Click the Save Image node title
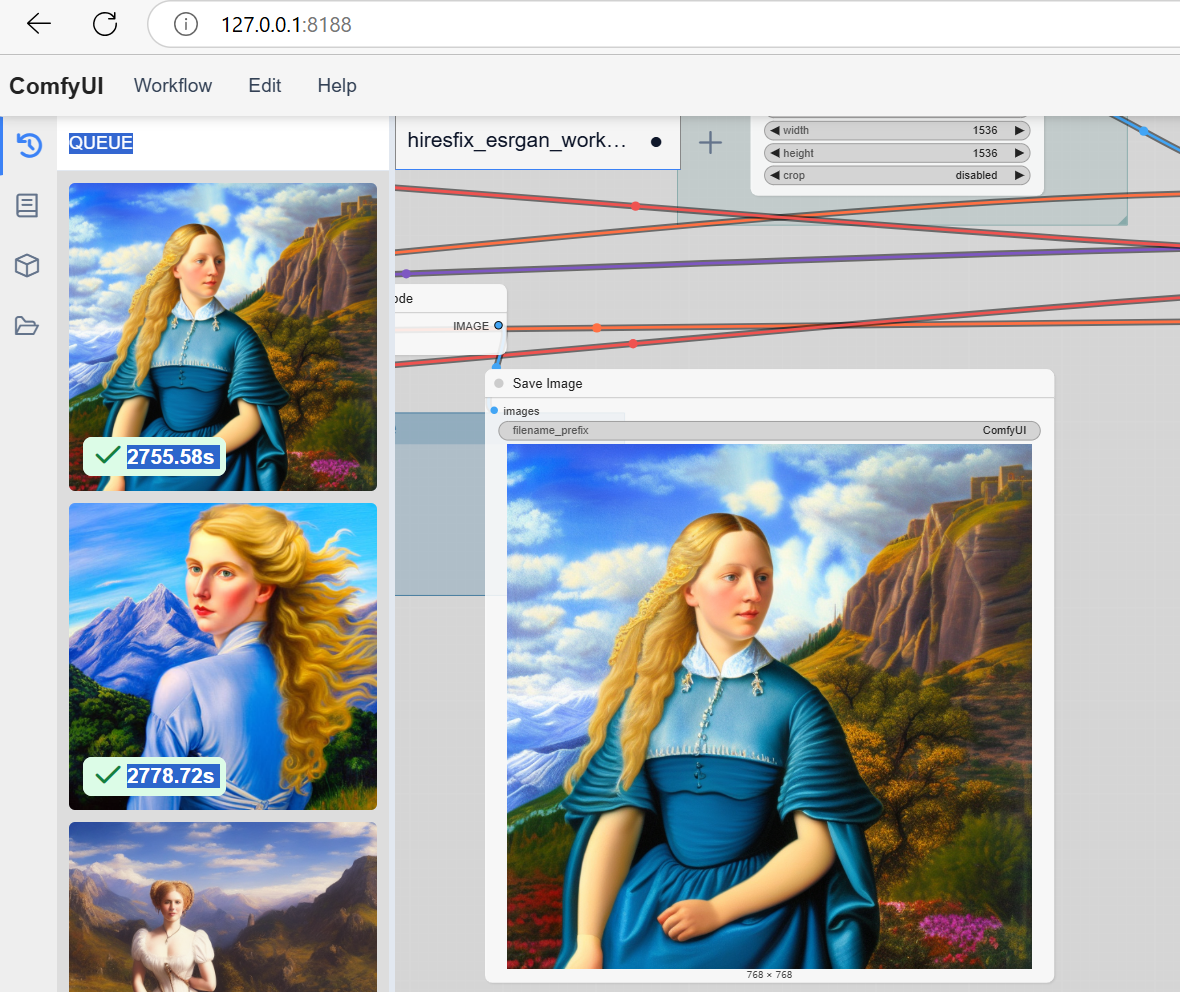This screenshot has width=1180, height=992. tap(547, 383)
